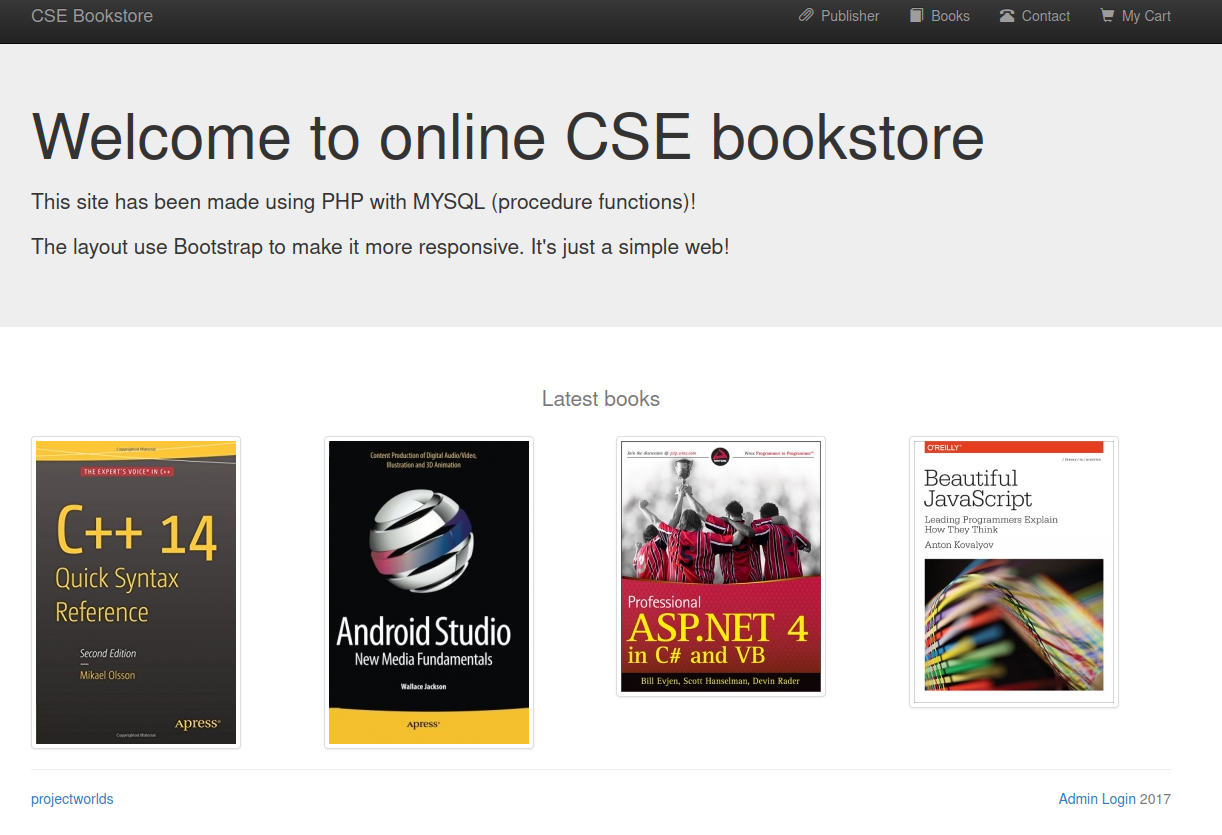Click the paperclip icon beside Publisher
The width and height of the screenshot is (1222, 835).
tap(806, 16)
